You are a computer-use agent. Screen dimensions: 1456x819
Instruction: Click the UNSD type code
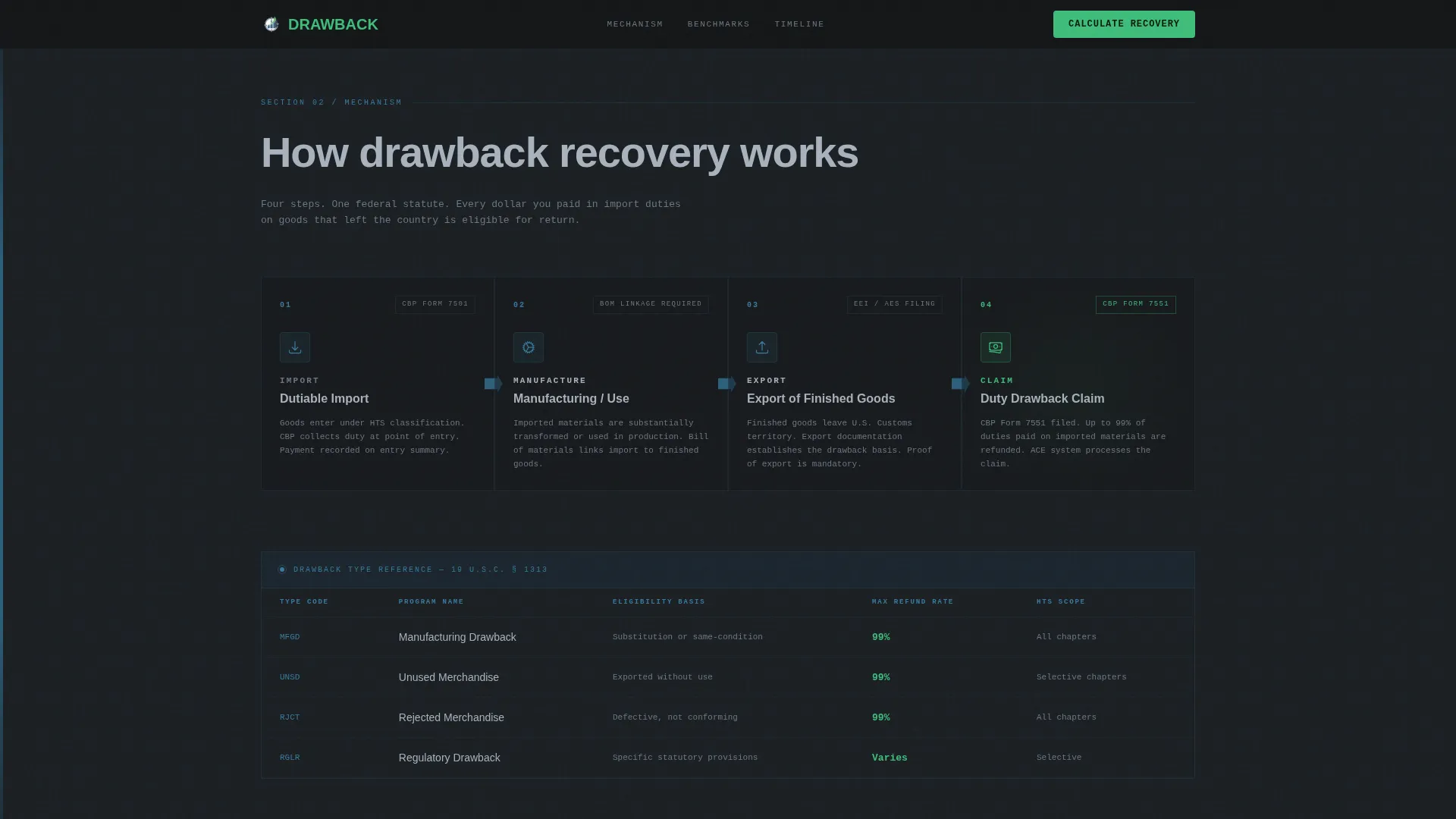290,677
